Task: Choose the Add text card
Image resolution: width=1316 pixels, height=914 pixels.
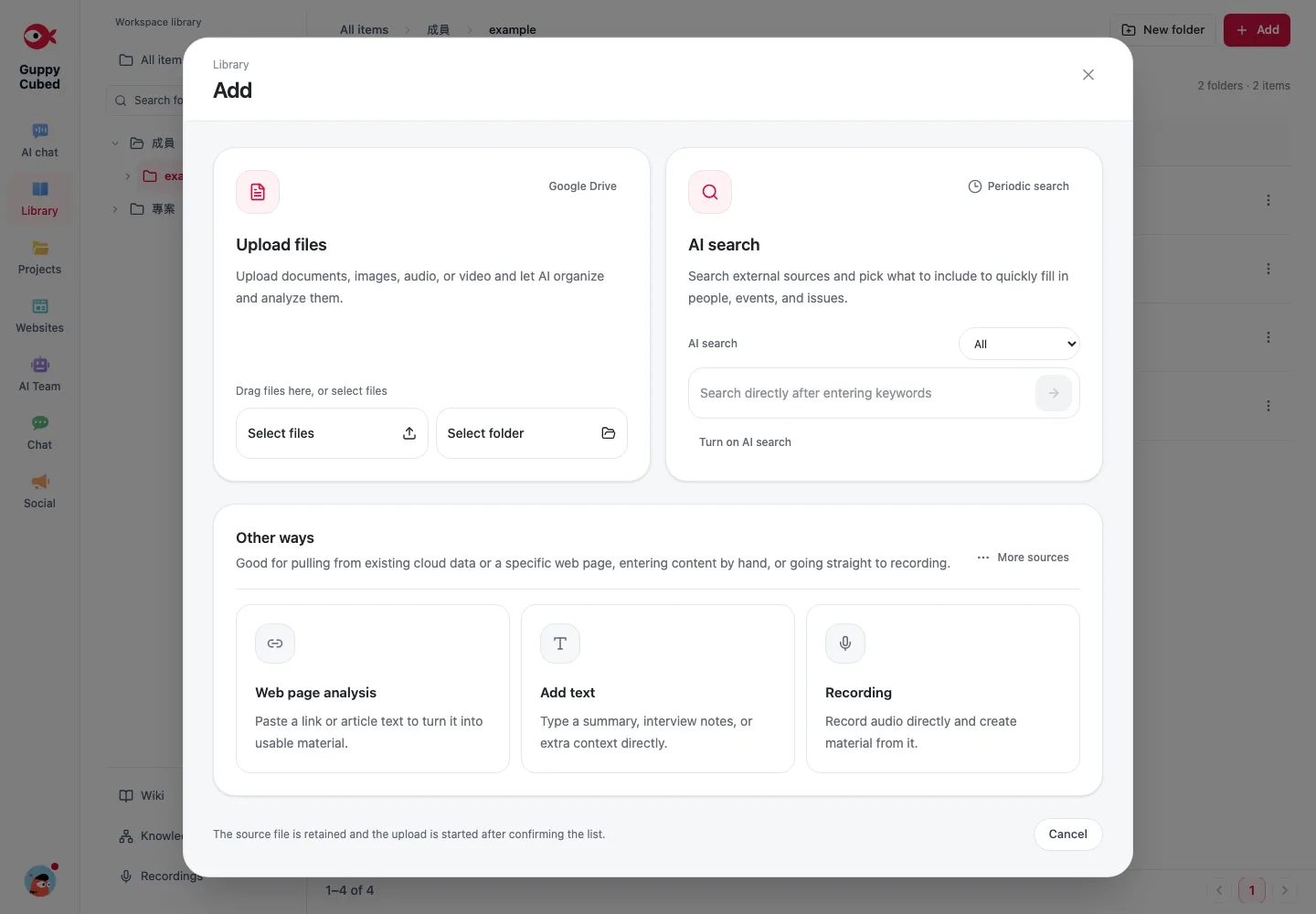Action: coord(658,688)
